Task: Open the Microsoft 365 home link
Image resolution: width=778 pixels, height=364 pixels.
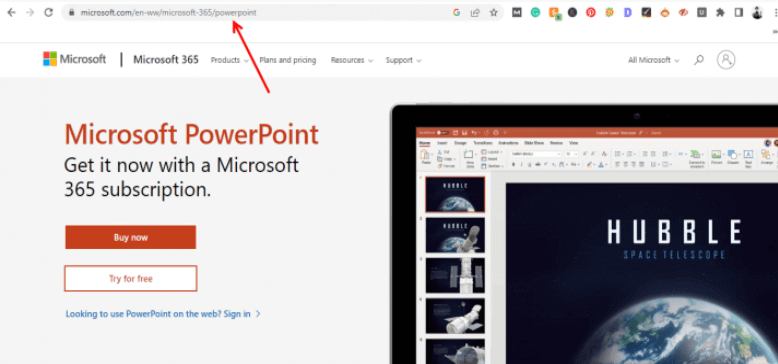Action: tap(166, 60)
